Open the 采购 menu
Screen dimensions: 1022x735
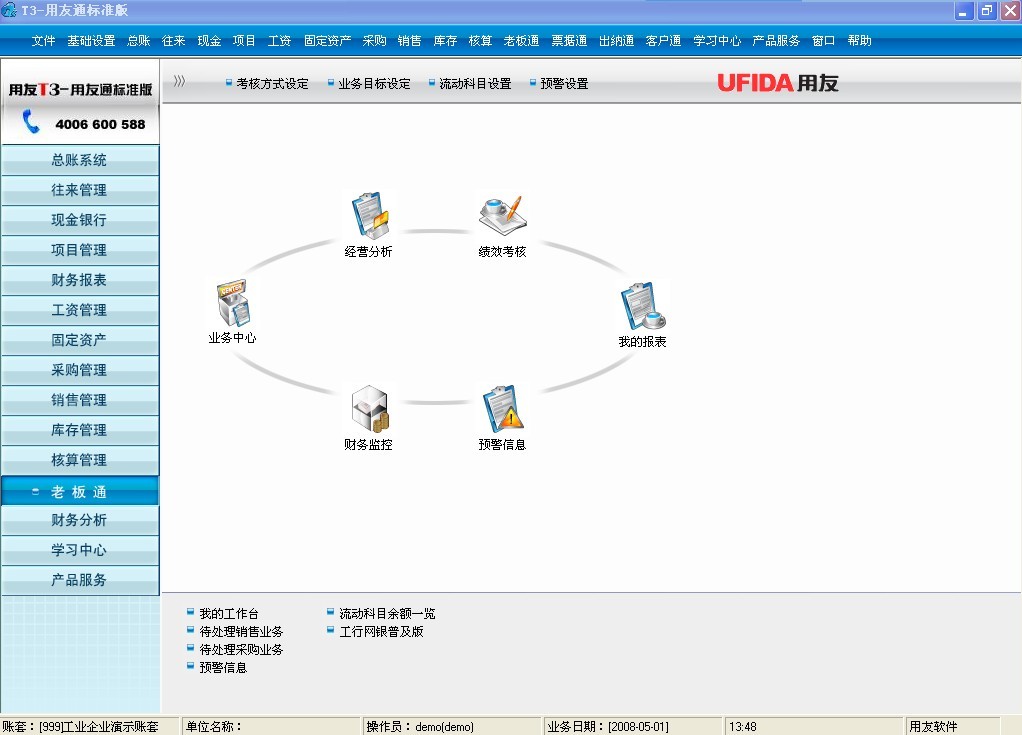pyautogui.click(x=374, y=40)
